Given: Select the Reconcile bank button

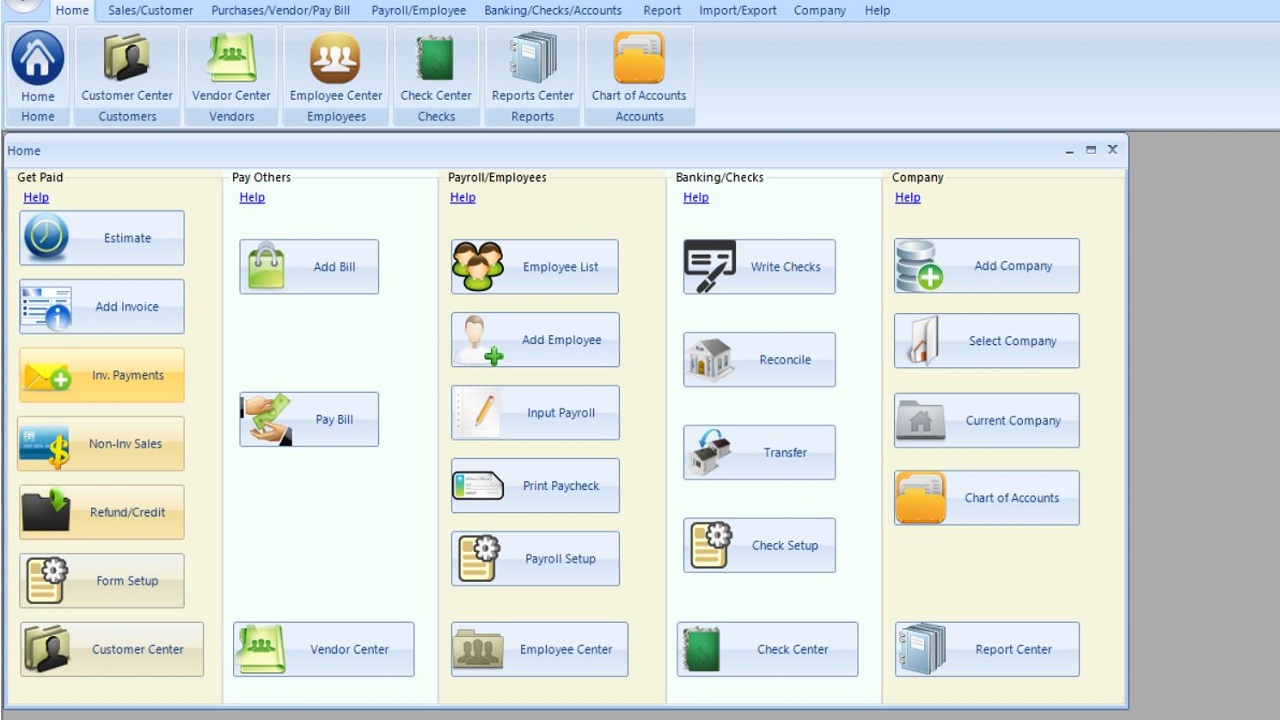Looking at the screenshot, I should (x=759, y=360).
